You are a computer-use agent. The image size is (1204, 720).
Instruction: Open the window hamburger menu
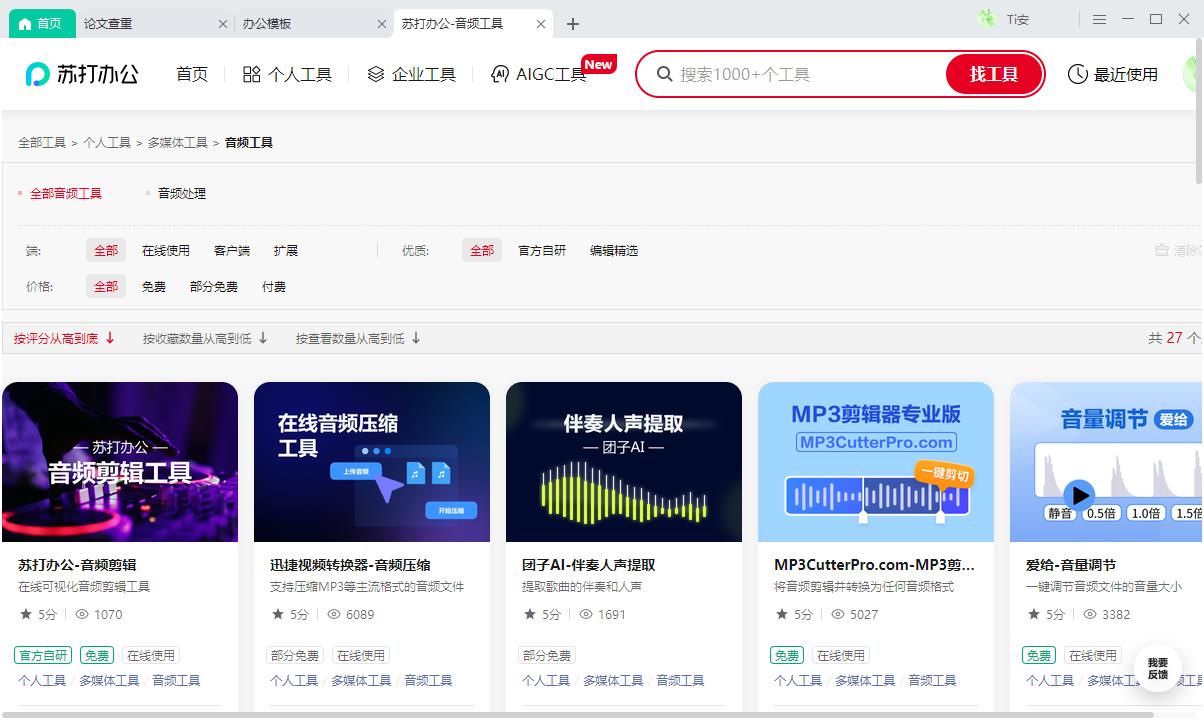[1100, 19]
